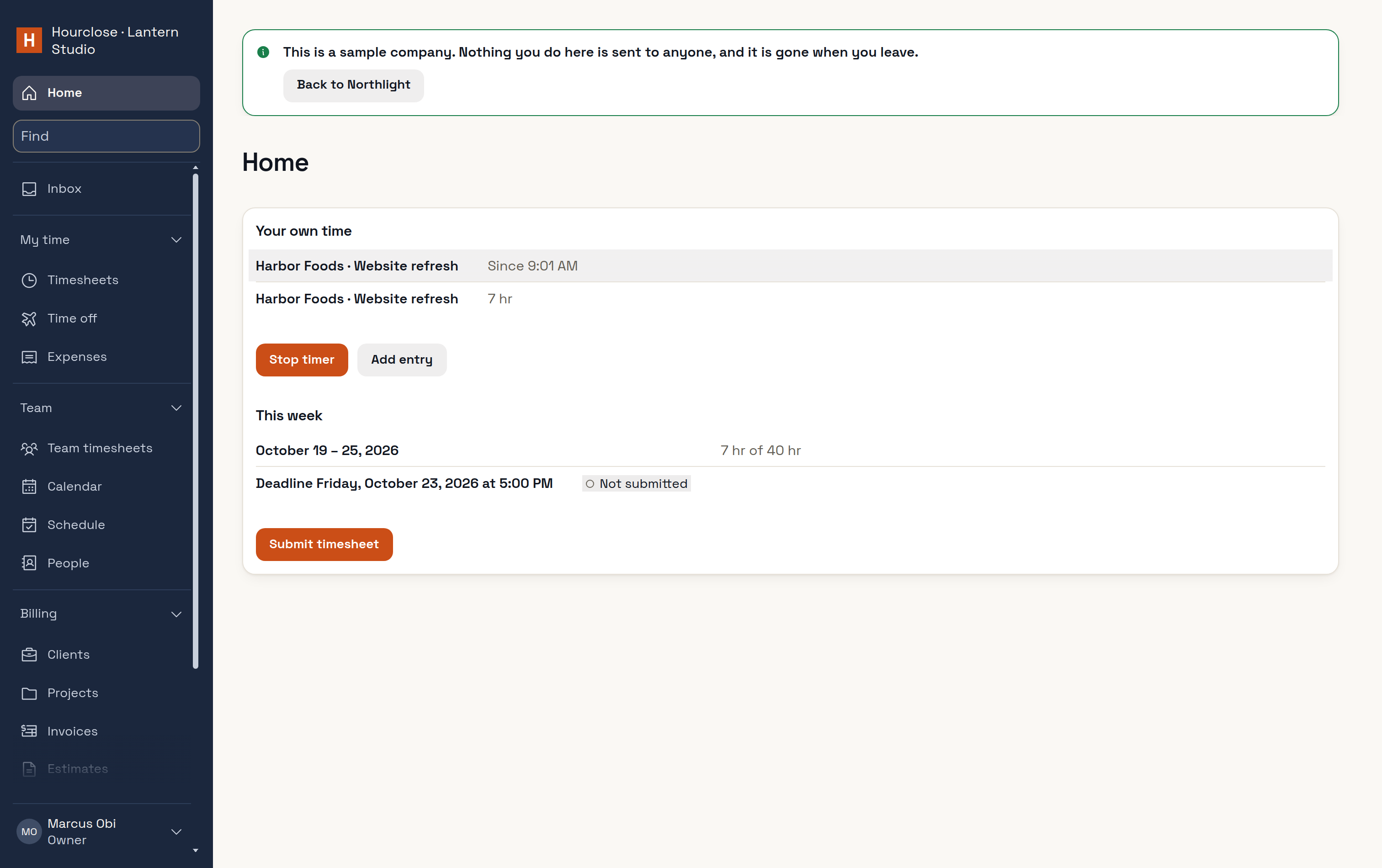Collapse the Billing section chevron
Viewport: 1382px width, 868px height.
[x=176, y=614]
